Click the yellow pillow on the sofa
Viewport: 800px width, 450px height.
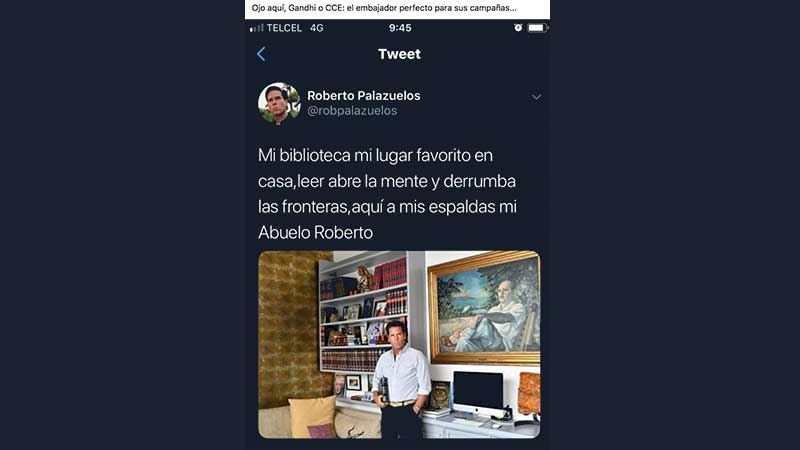[x=313, y=417]
